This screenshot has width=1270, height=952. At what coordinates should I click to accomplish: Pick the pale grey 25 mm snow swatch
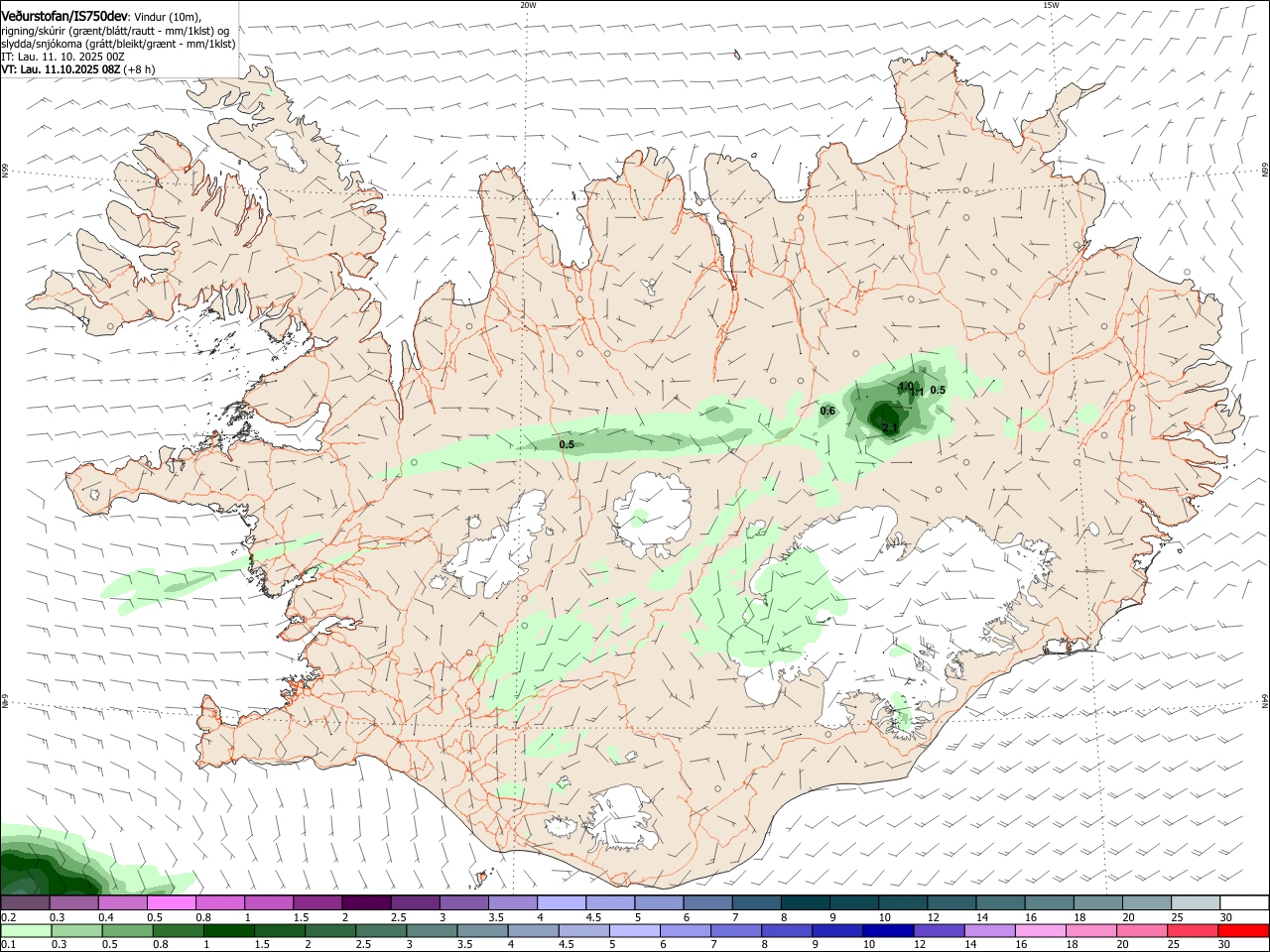coord(1195,902)
